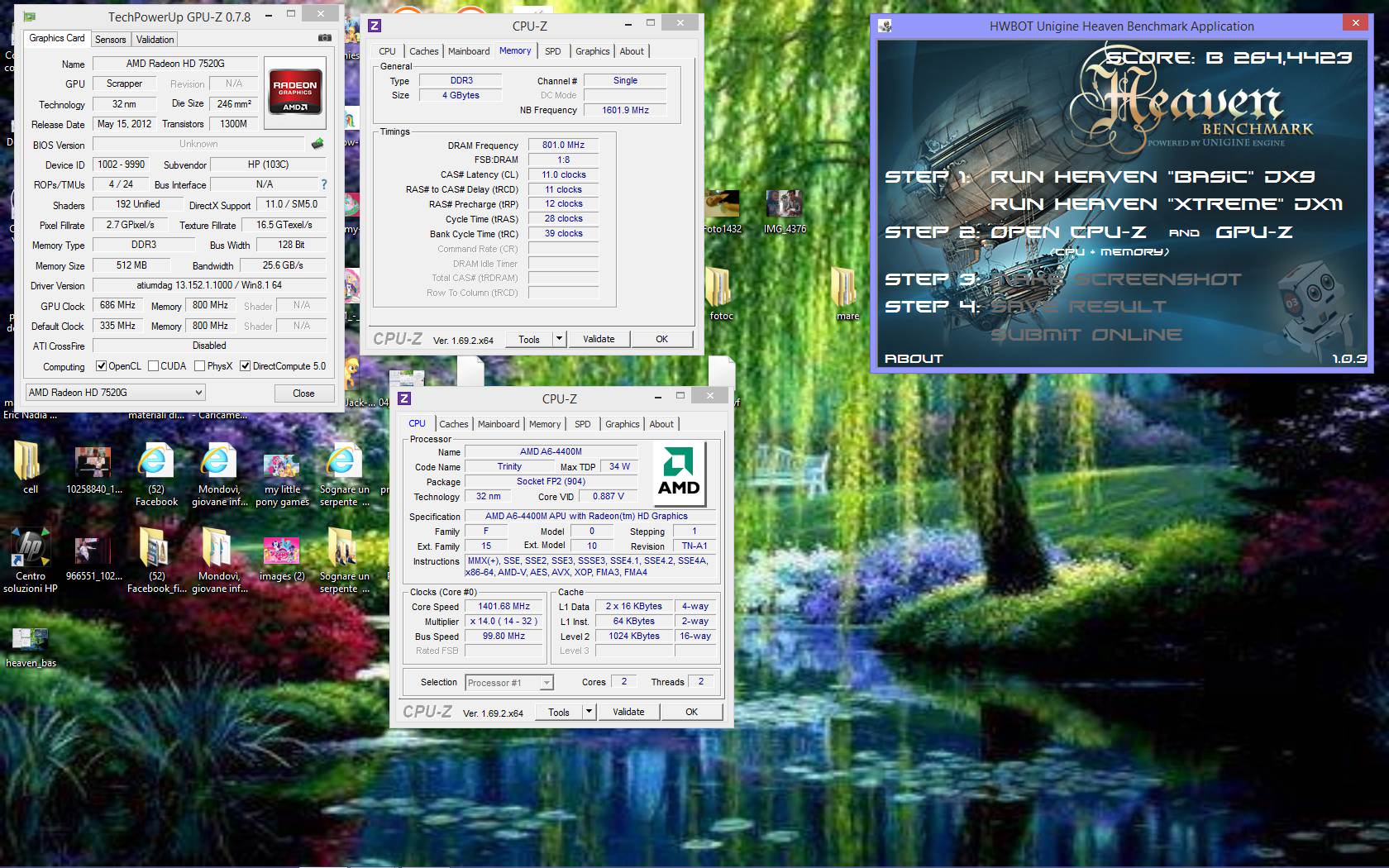Viewport: 1389px width, 868px height.
Task: Click OK in CPU-Z Memory window
Action: pos(662,339)
